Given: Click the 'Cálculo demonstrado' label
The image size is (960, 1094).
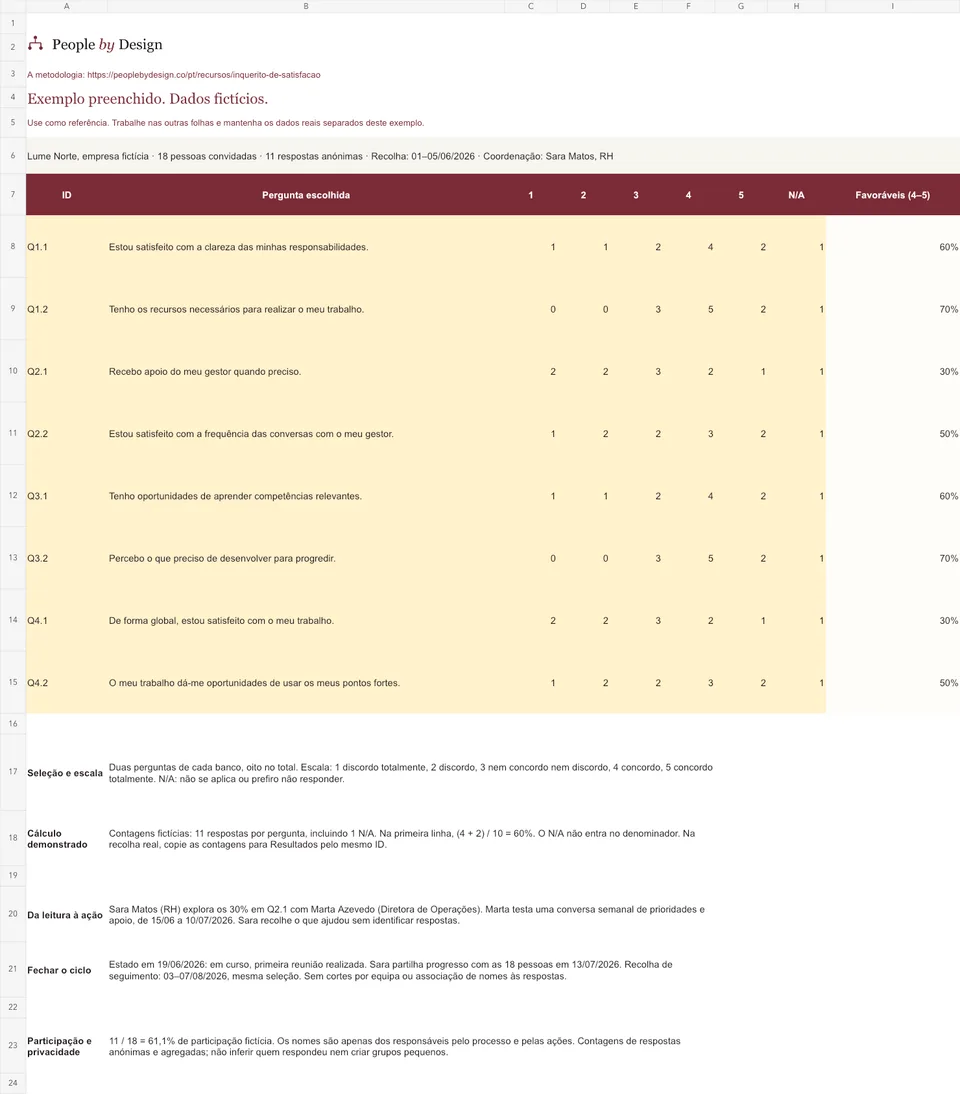Looking at the screenshot, I should click(x=57, y=839).
